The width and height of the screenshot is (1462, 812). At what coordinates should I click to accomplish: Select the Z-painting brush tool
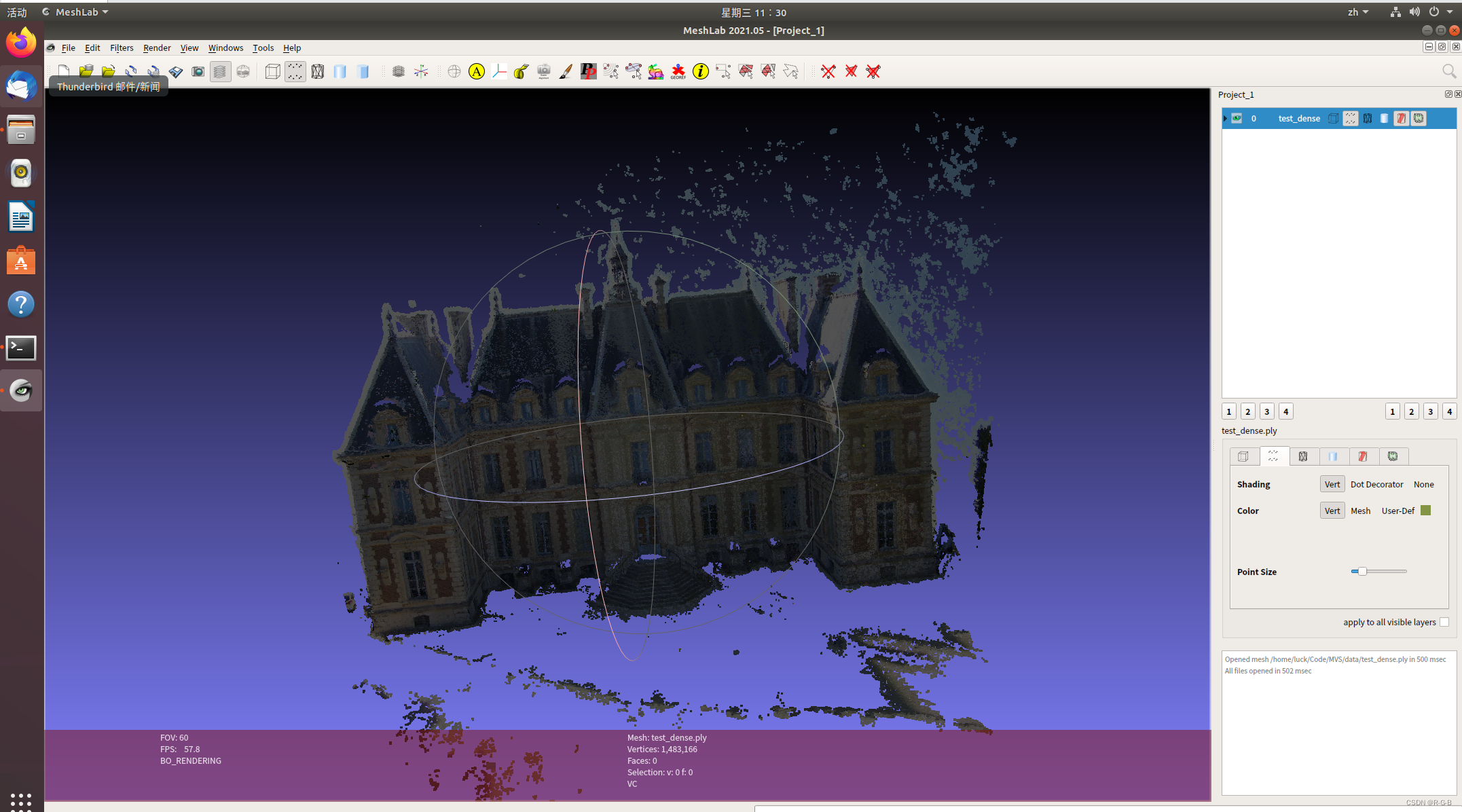tap(566, 71)
